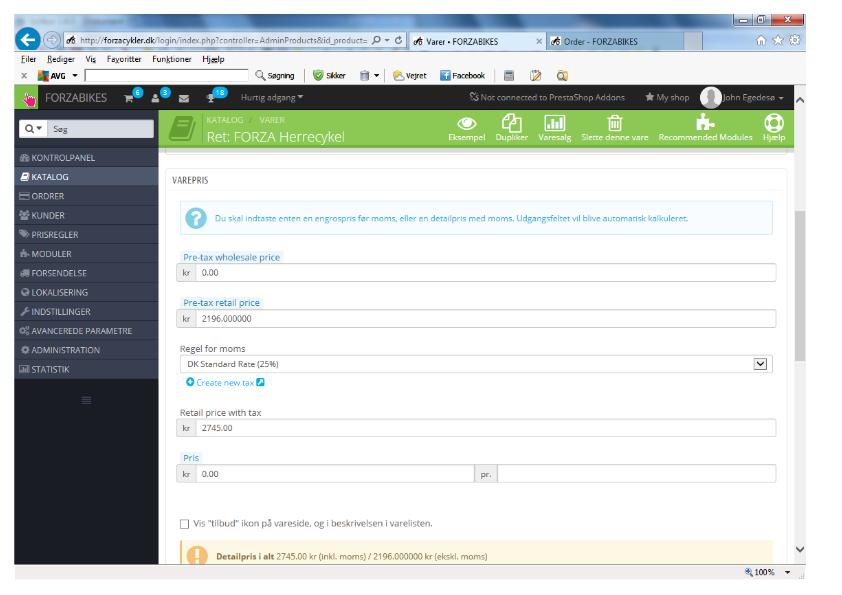Duplicate product with Dupliker icon

(x=511, y=128)
